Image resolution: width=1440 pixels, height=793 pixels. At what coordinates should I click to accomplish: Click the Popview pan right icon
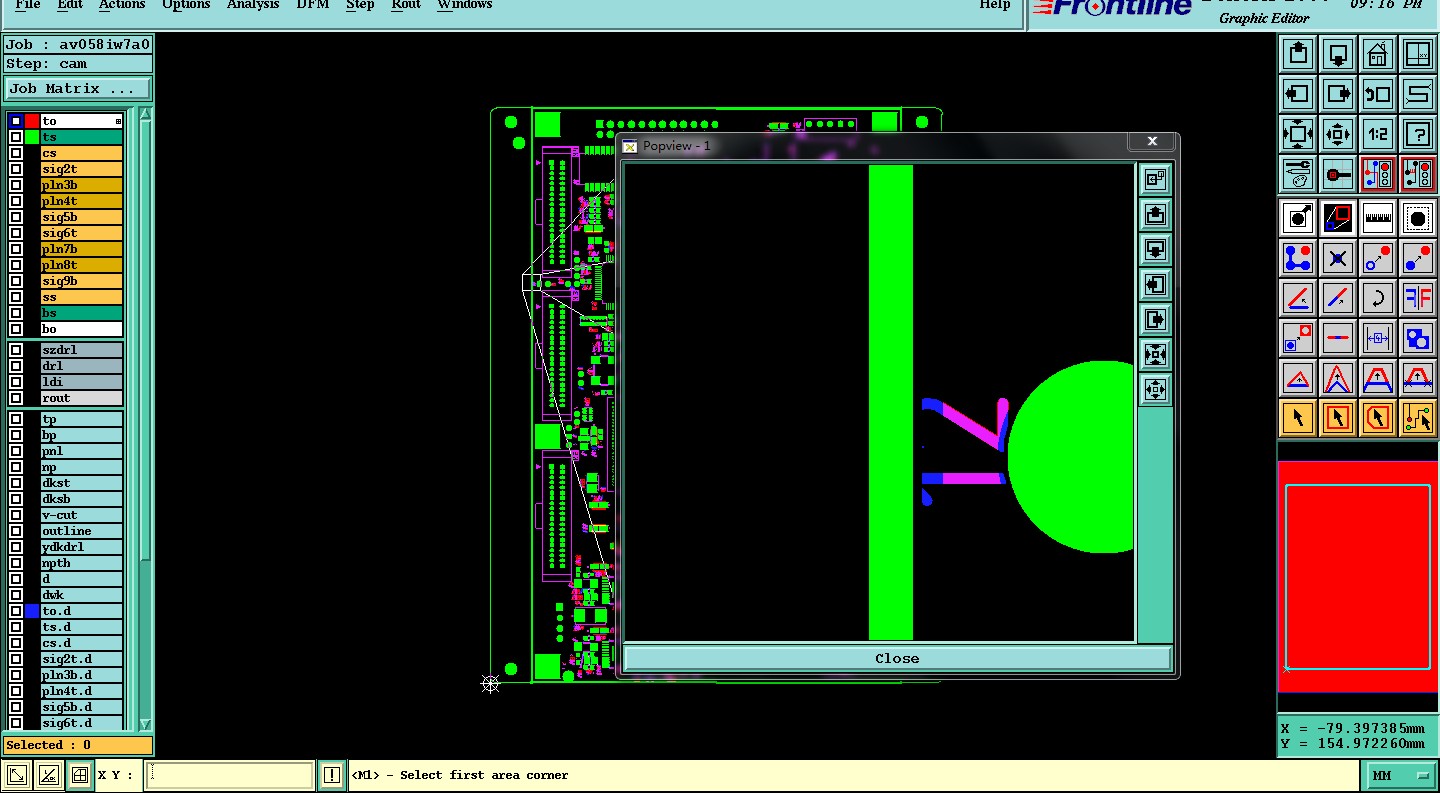point(1155,320)
